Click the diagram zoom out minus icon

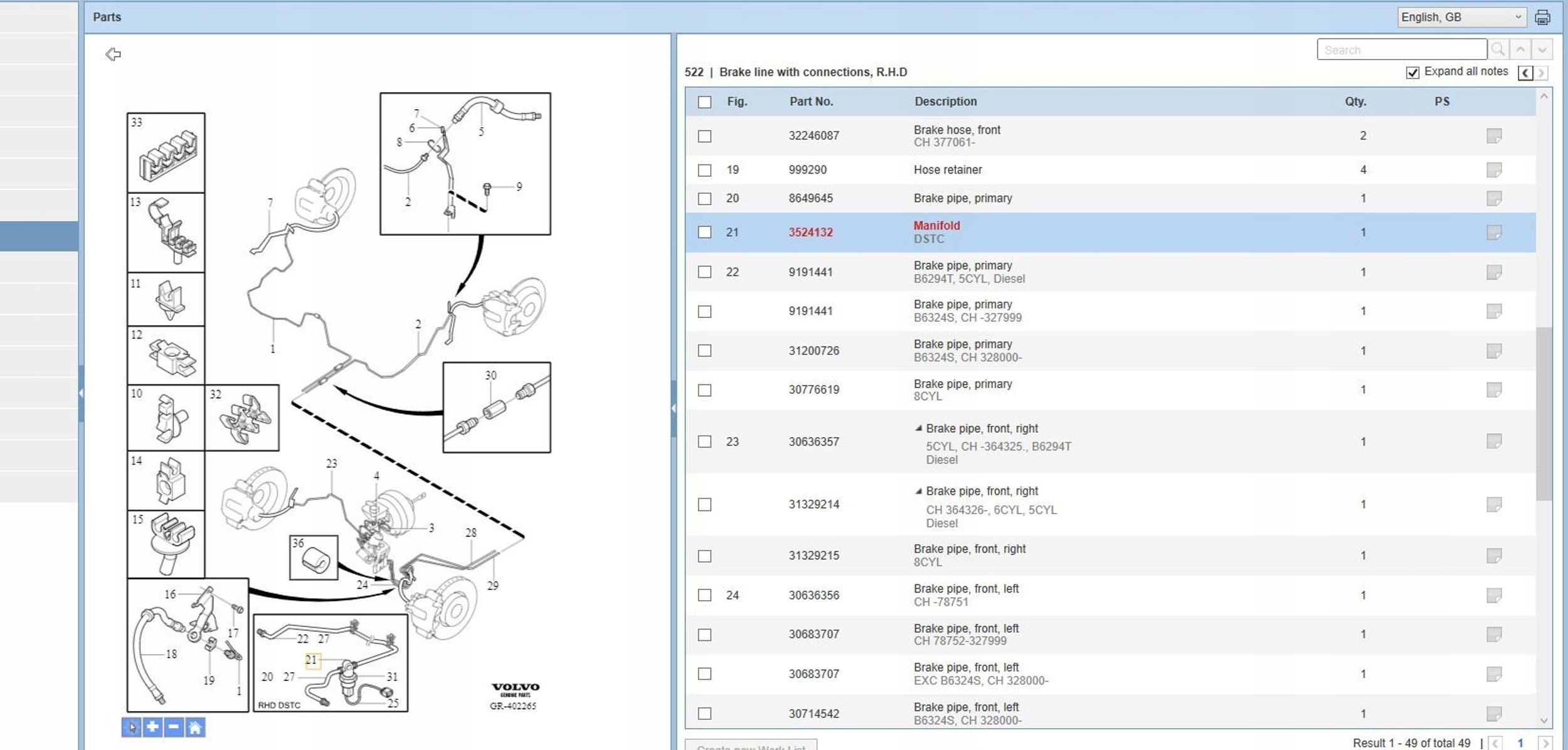[x=174, y=727]
